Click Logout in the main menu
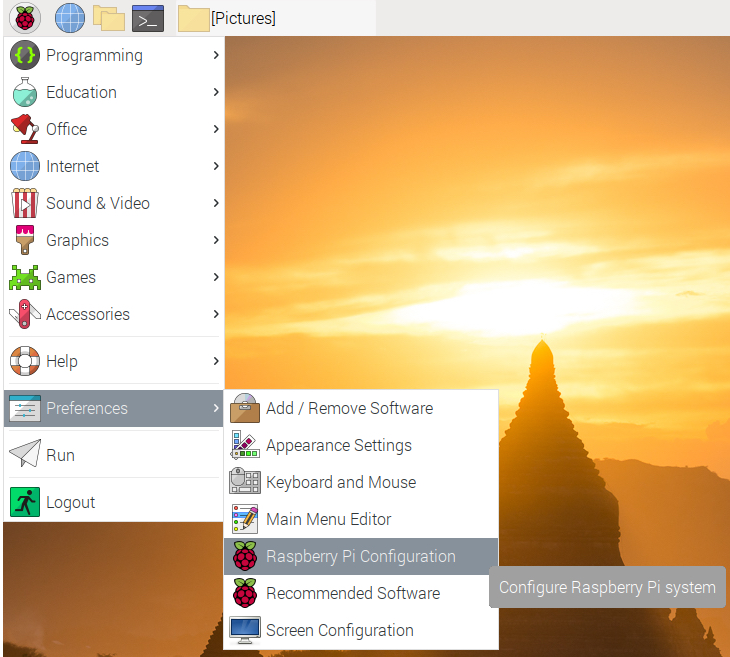Screen dimensions: 730x657 (70, 502)
